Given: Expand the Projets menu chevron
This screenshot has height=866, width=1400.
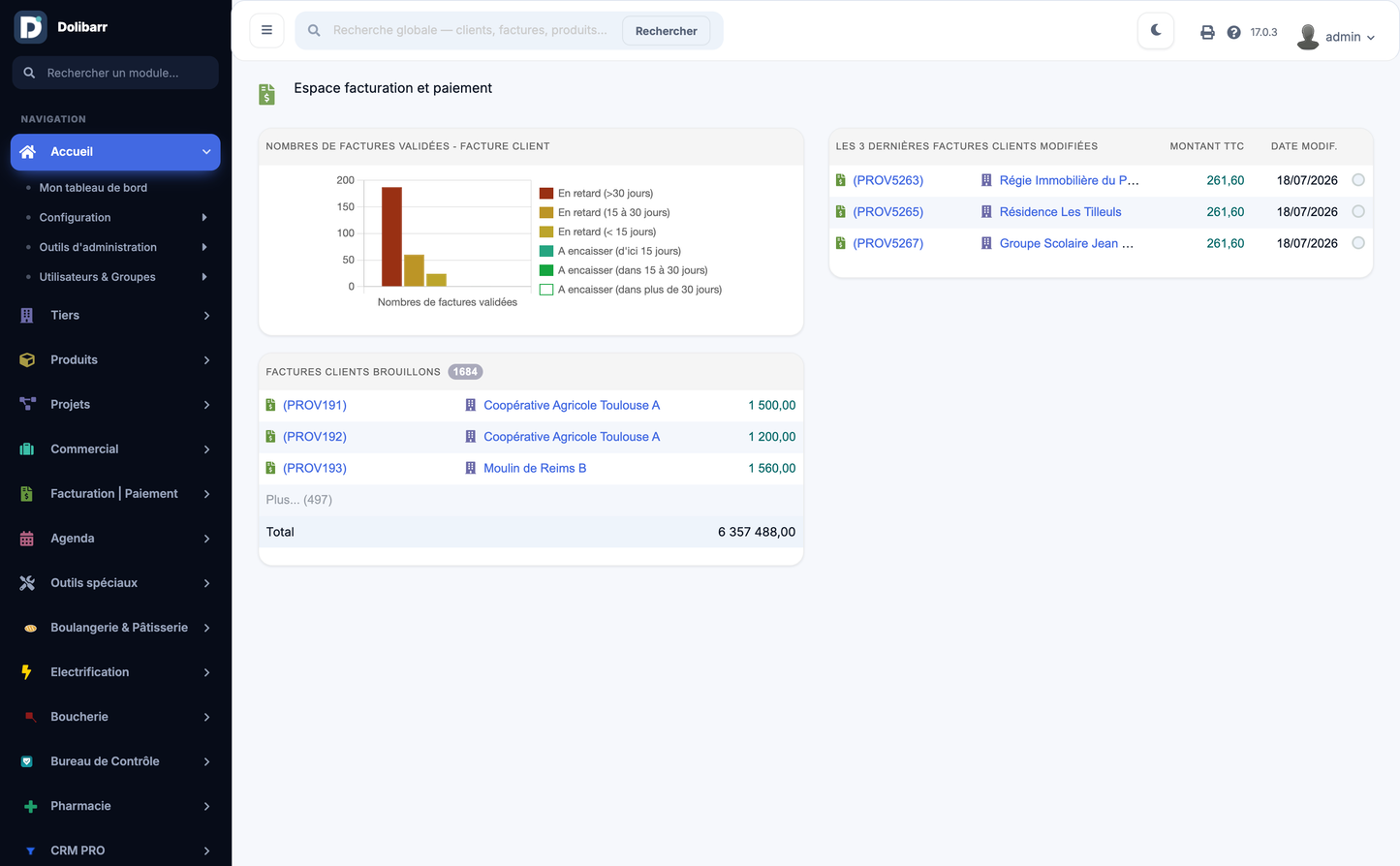Looking at the screenshot, I should tap(206, 405).
